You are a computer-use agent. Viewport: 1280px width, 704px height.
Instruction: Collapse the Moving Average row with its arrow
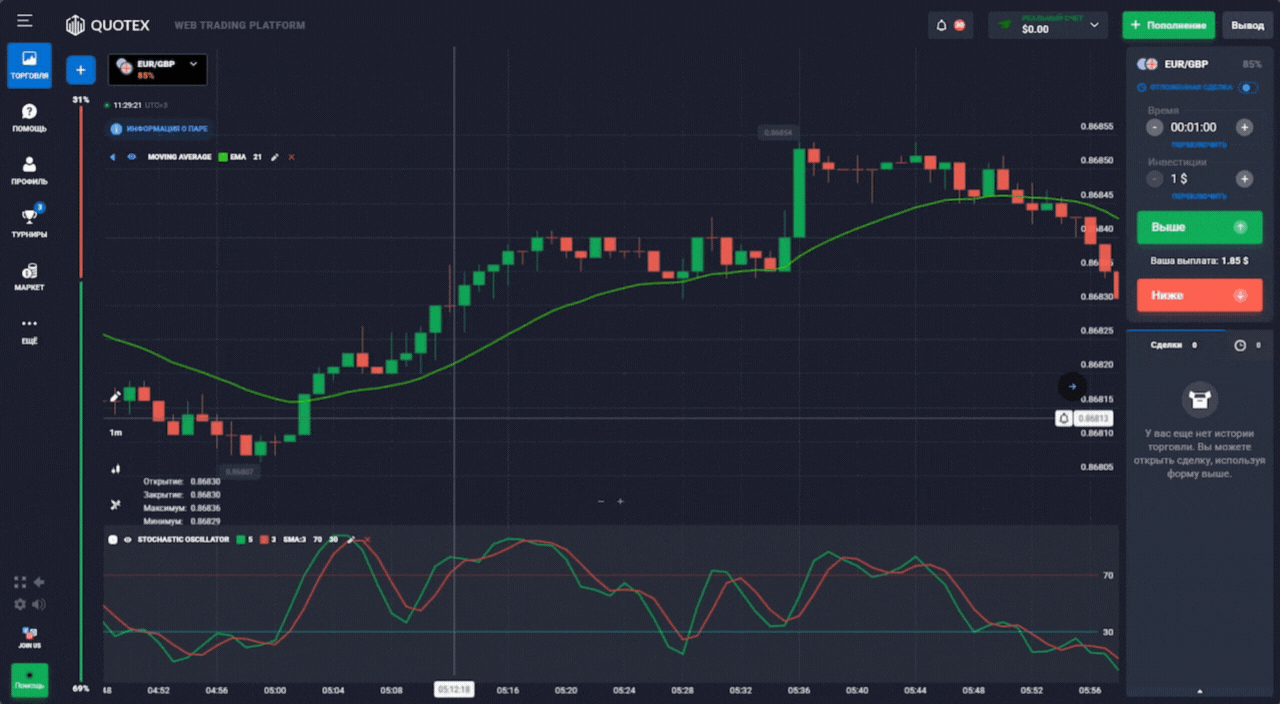point(113,157)
